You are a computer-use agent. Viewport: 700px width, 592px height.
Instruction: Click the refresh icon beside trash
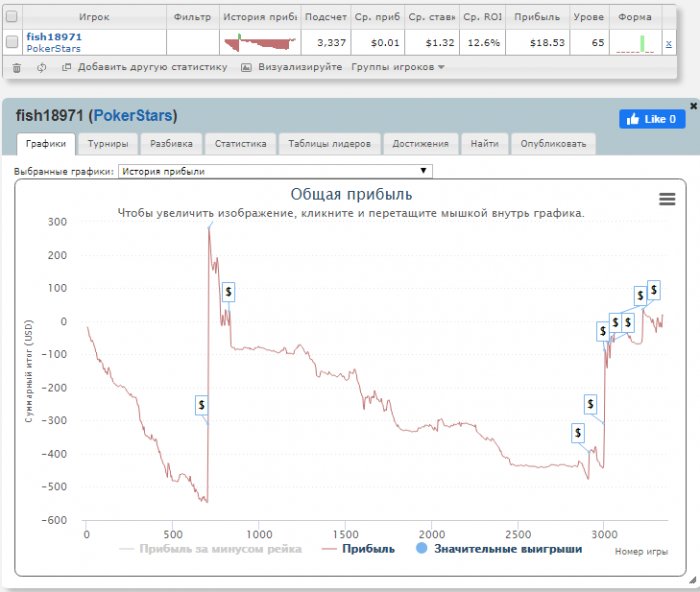point(42,68)
